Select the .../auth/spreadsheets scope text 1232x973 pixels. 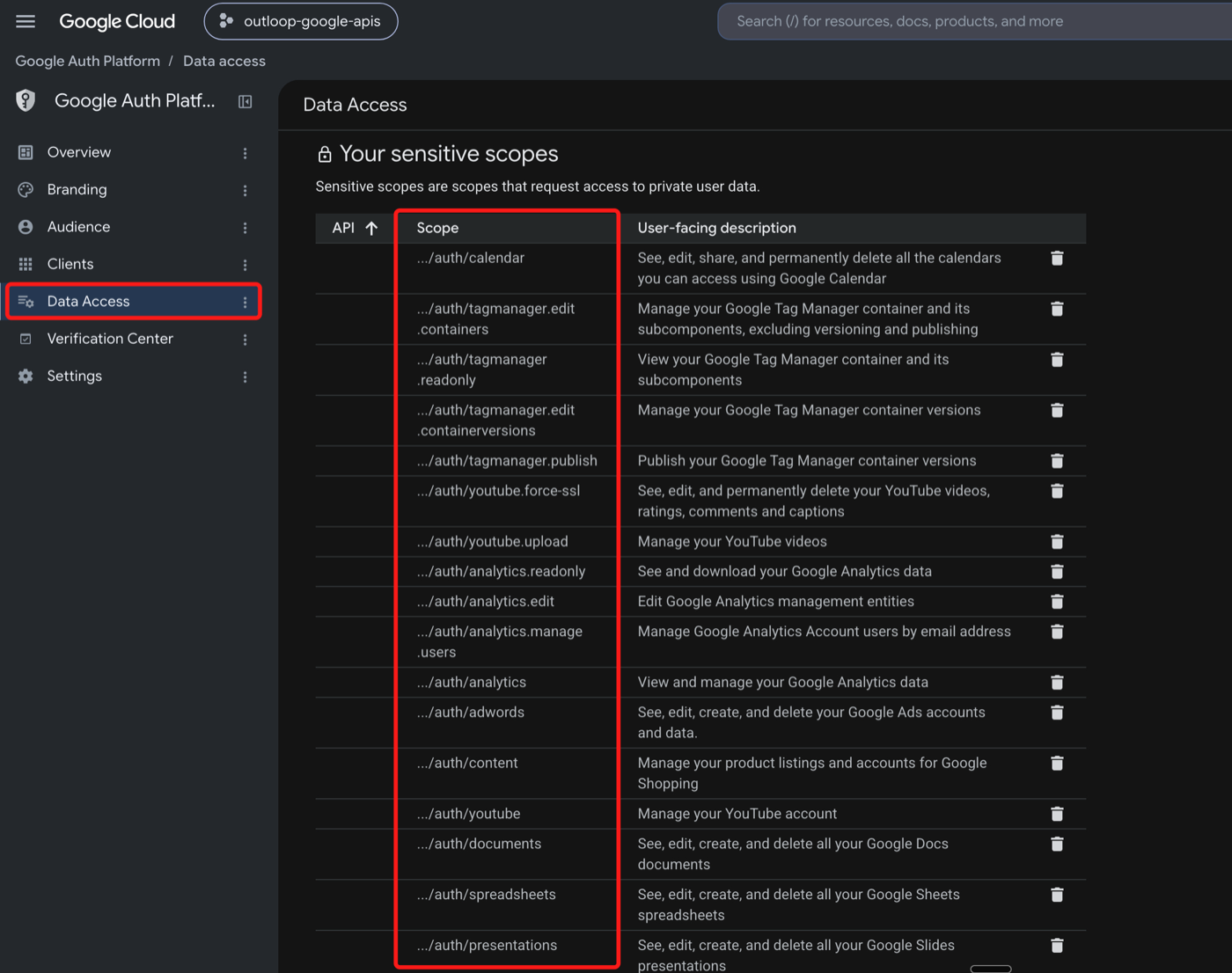(487, 895)
